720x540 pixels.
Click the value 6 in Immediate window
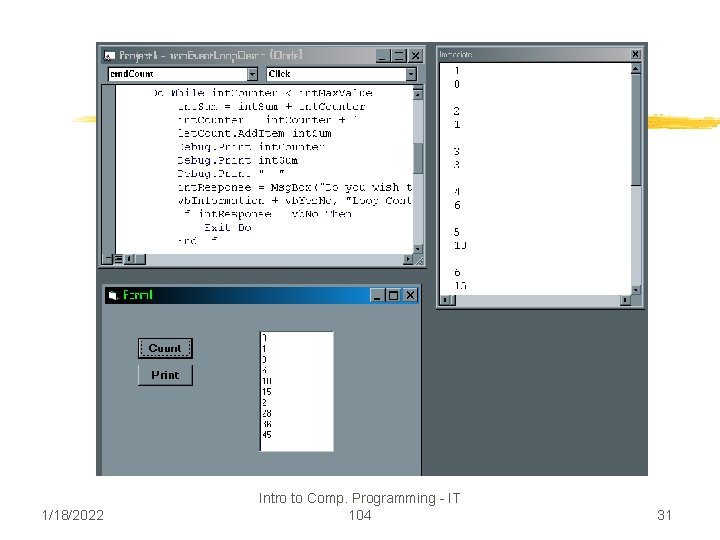click(x=457, y=205)
